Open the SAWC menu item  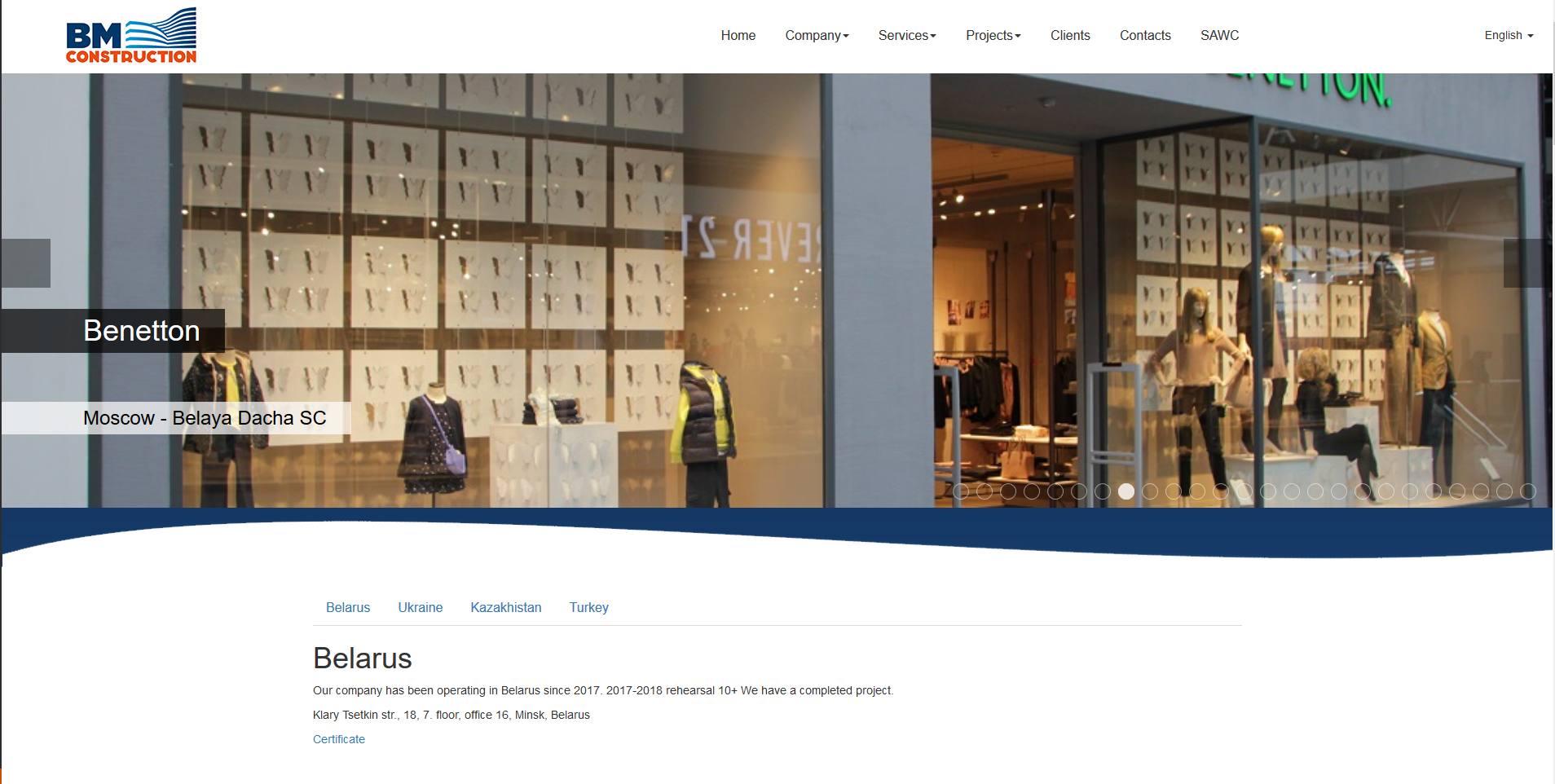coord(1219,36)
